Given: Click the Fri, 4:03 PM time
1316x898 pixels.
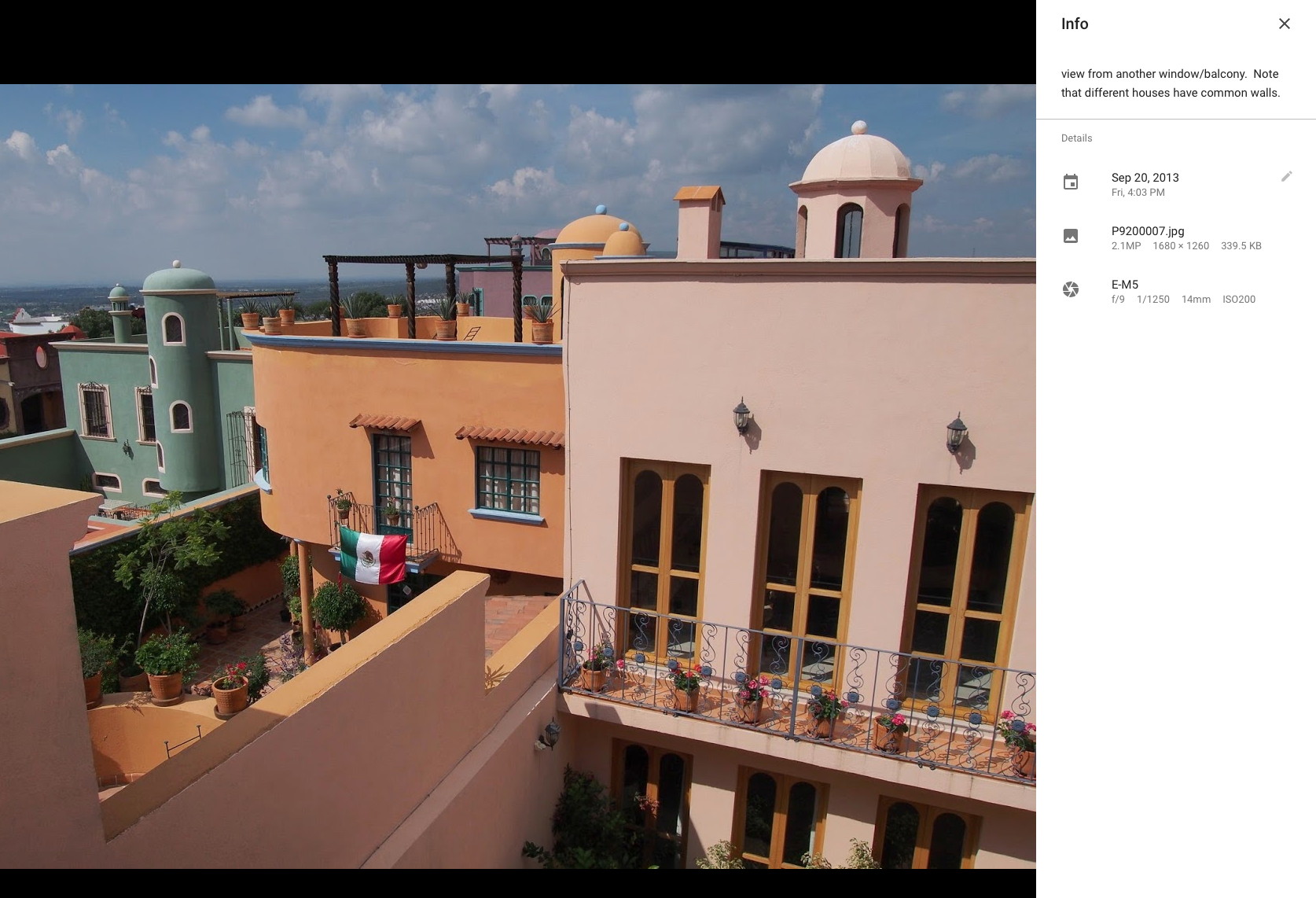Looking at the screenshot, I should [1138, 193].
